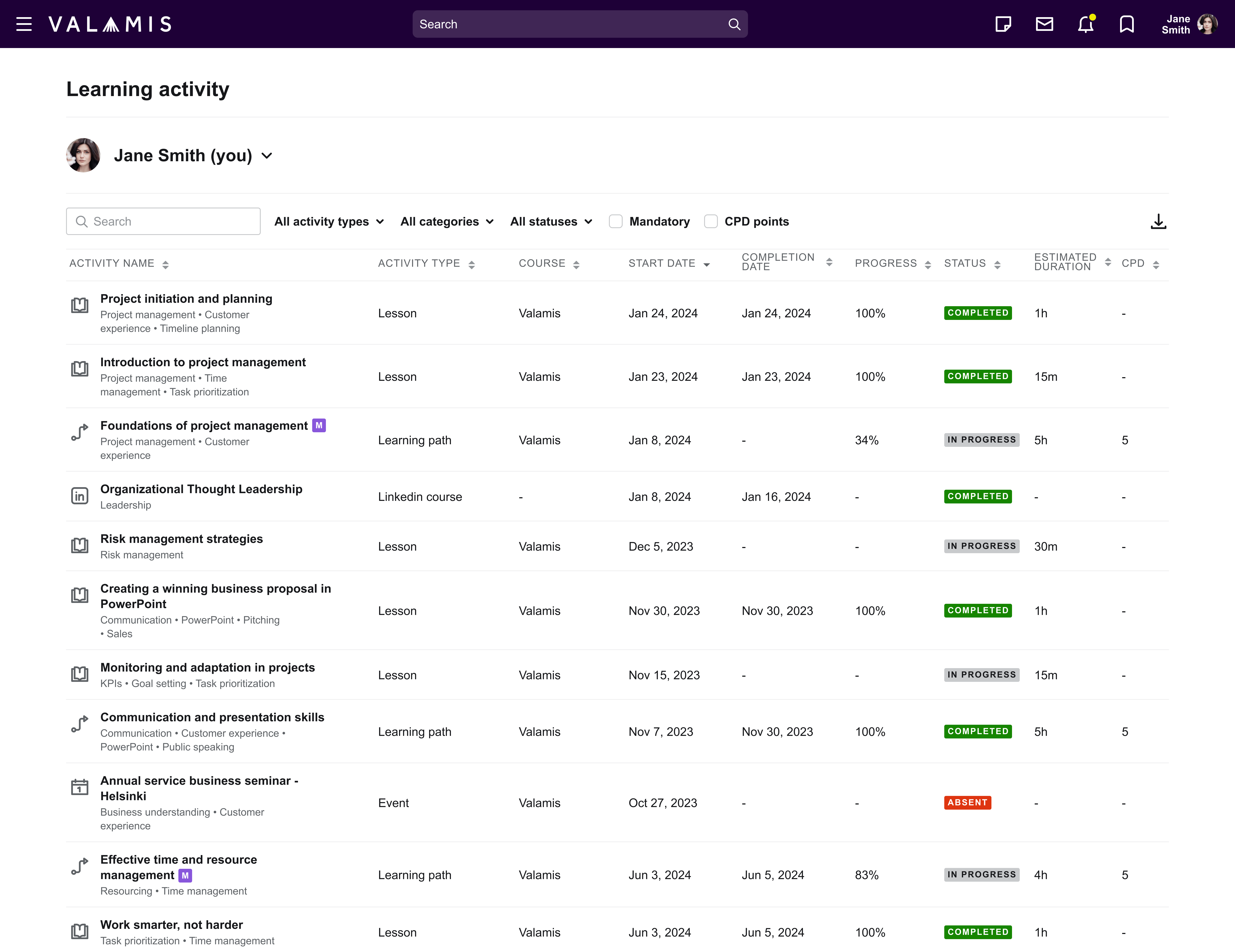Click the 4h estimated duration value

1041,875
